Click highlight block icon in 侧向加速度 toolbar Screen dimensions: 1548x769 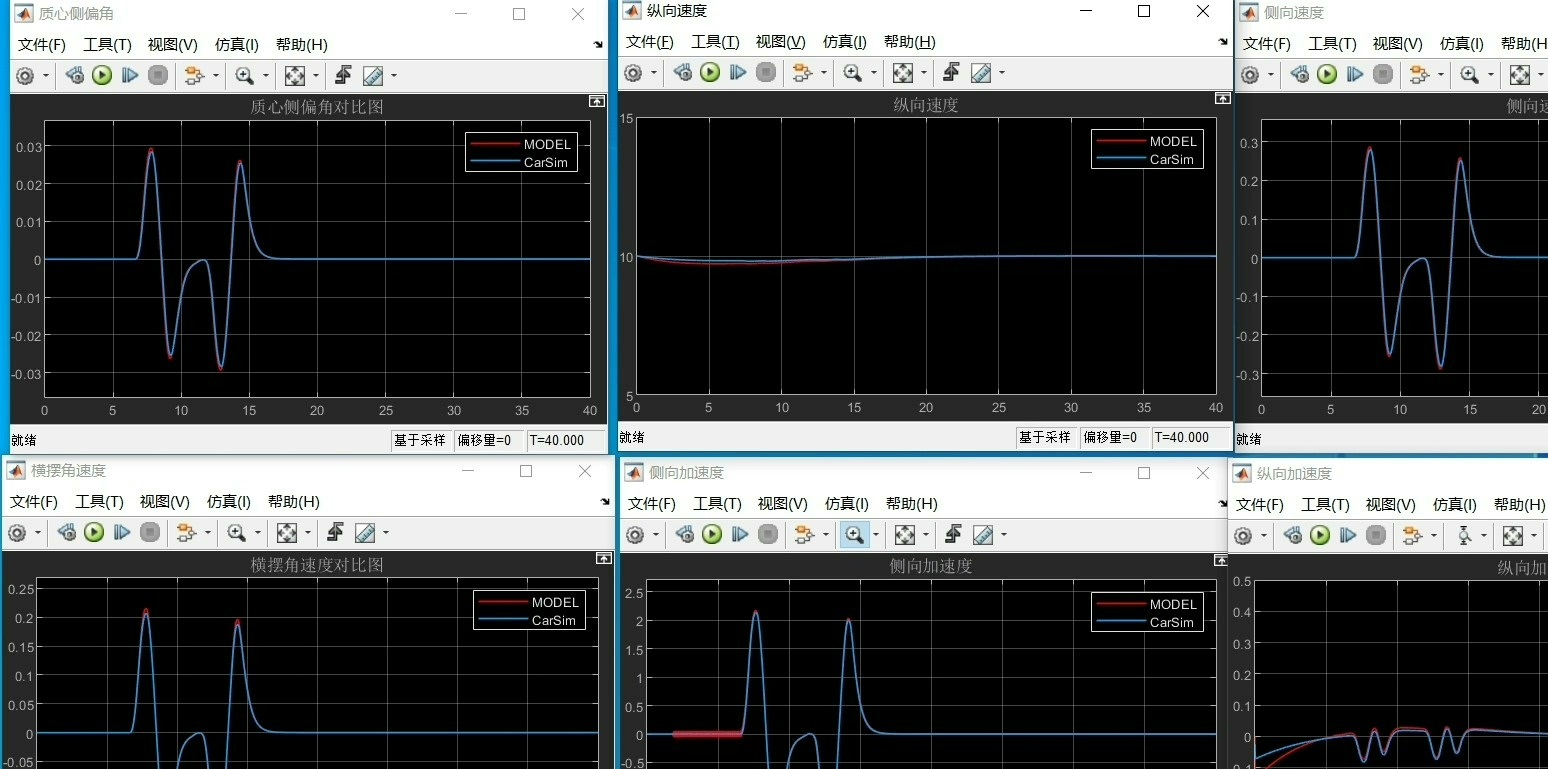[x=803, y=535]
